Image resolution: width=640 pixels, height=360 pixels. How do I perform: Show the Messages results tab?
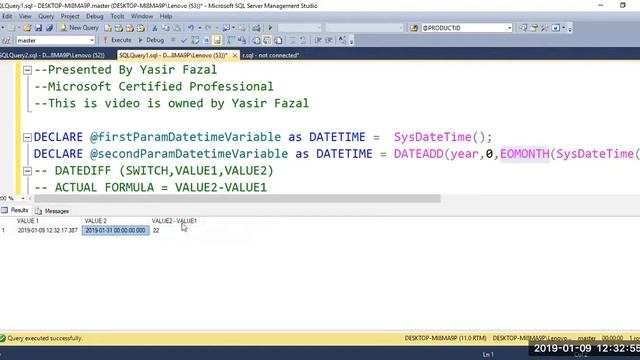(52, 211)
